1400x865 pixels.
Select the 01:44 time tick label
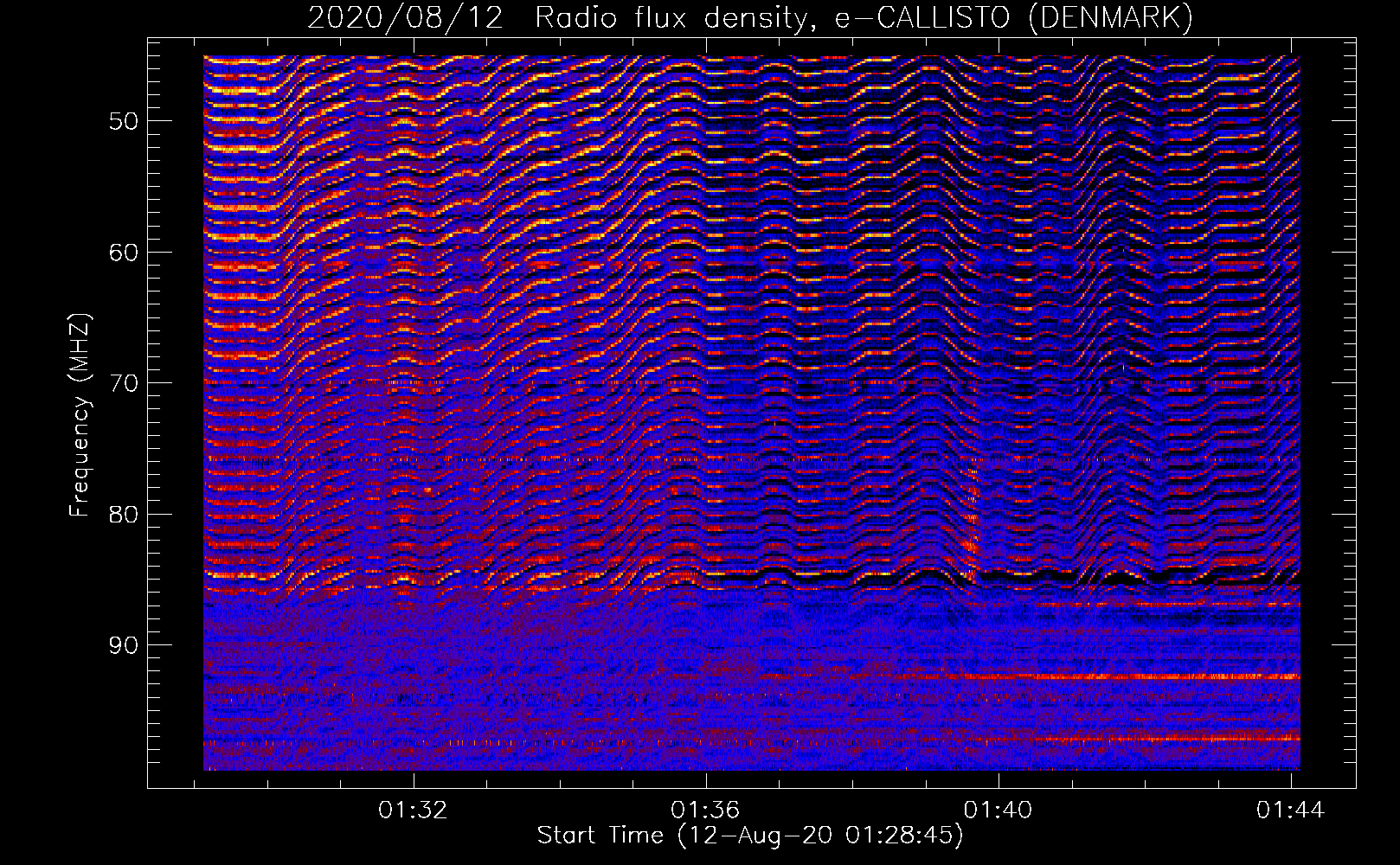pyautogui.click(x=1291, y=810)
